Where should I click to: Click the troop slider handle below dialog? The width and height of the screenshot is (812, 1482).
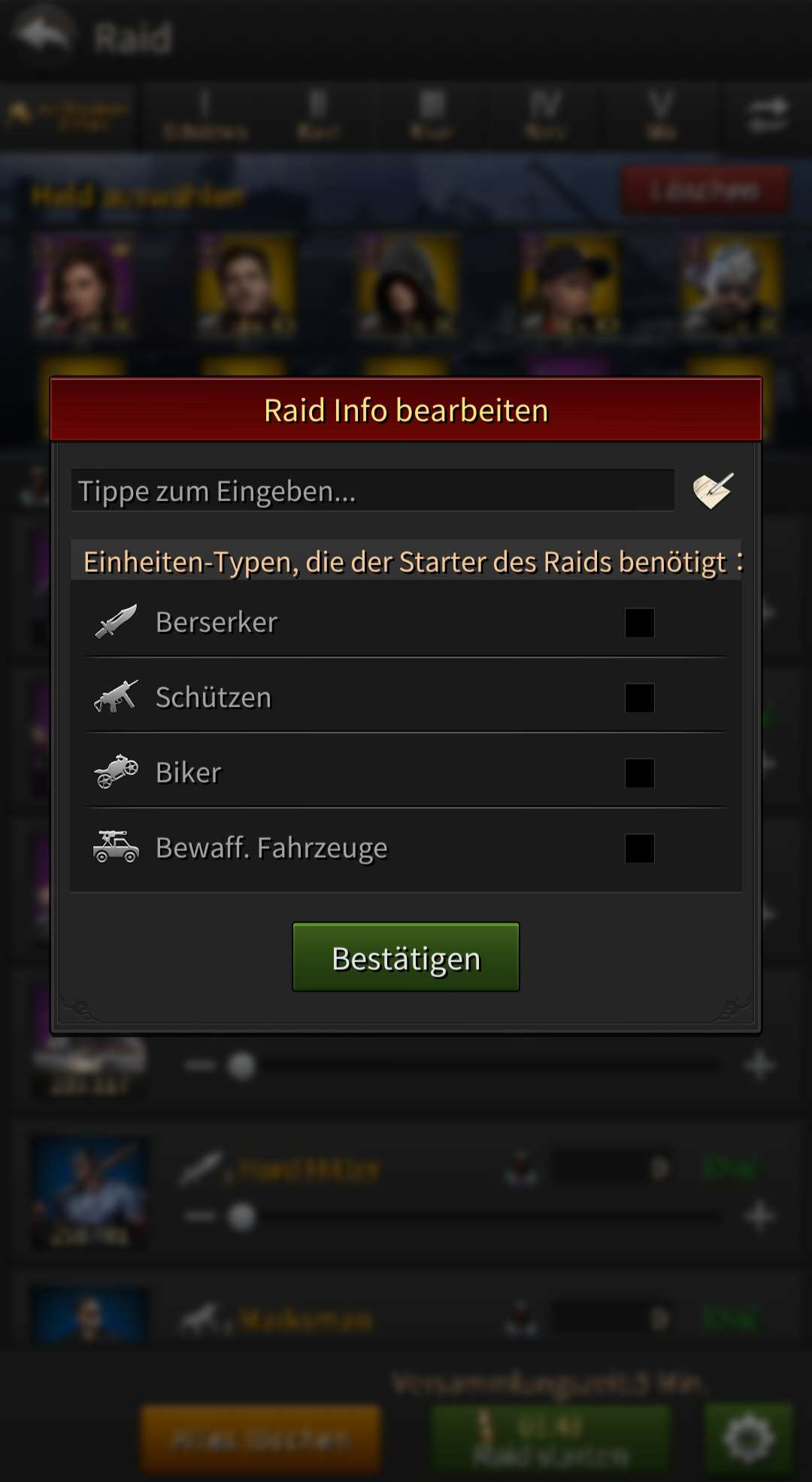[x=241, y=1065]
